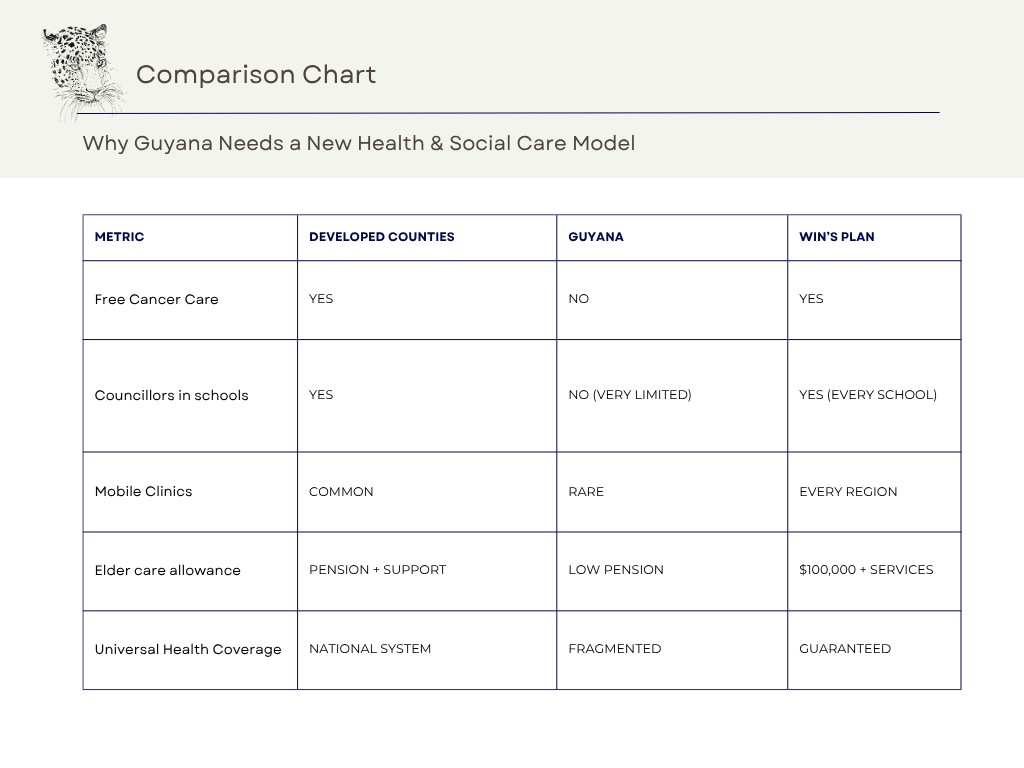1024x768 pixels.
Task: Select the subtitle about Guyana's care model
Action: tap(358, 143)
